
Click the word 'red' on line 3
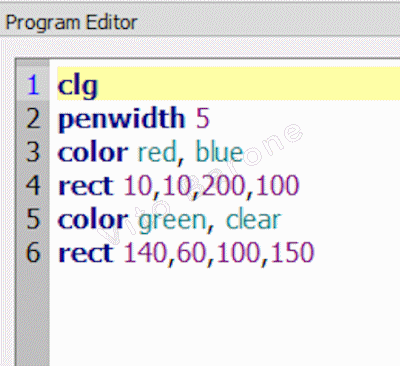157,152
